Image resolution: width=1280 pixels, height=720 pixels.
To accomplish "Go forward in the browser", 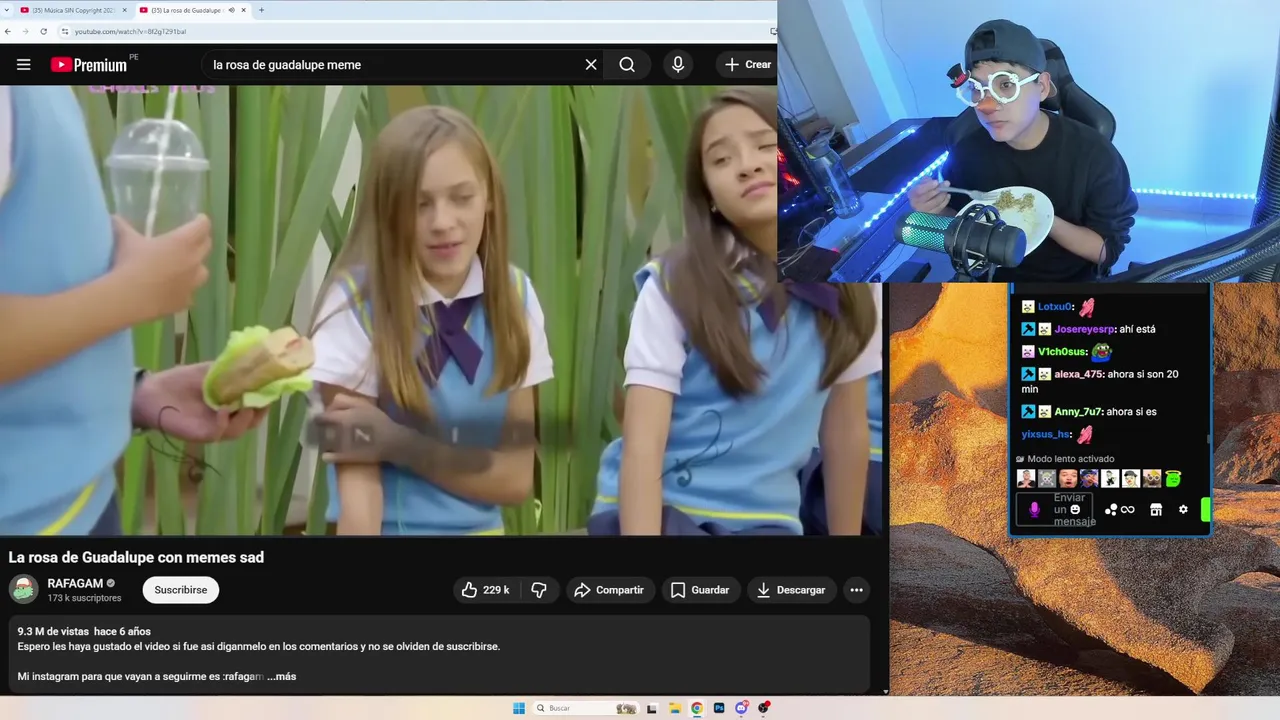I will (26, 31).
